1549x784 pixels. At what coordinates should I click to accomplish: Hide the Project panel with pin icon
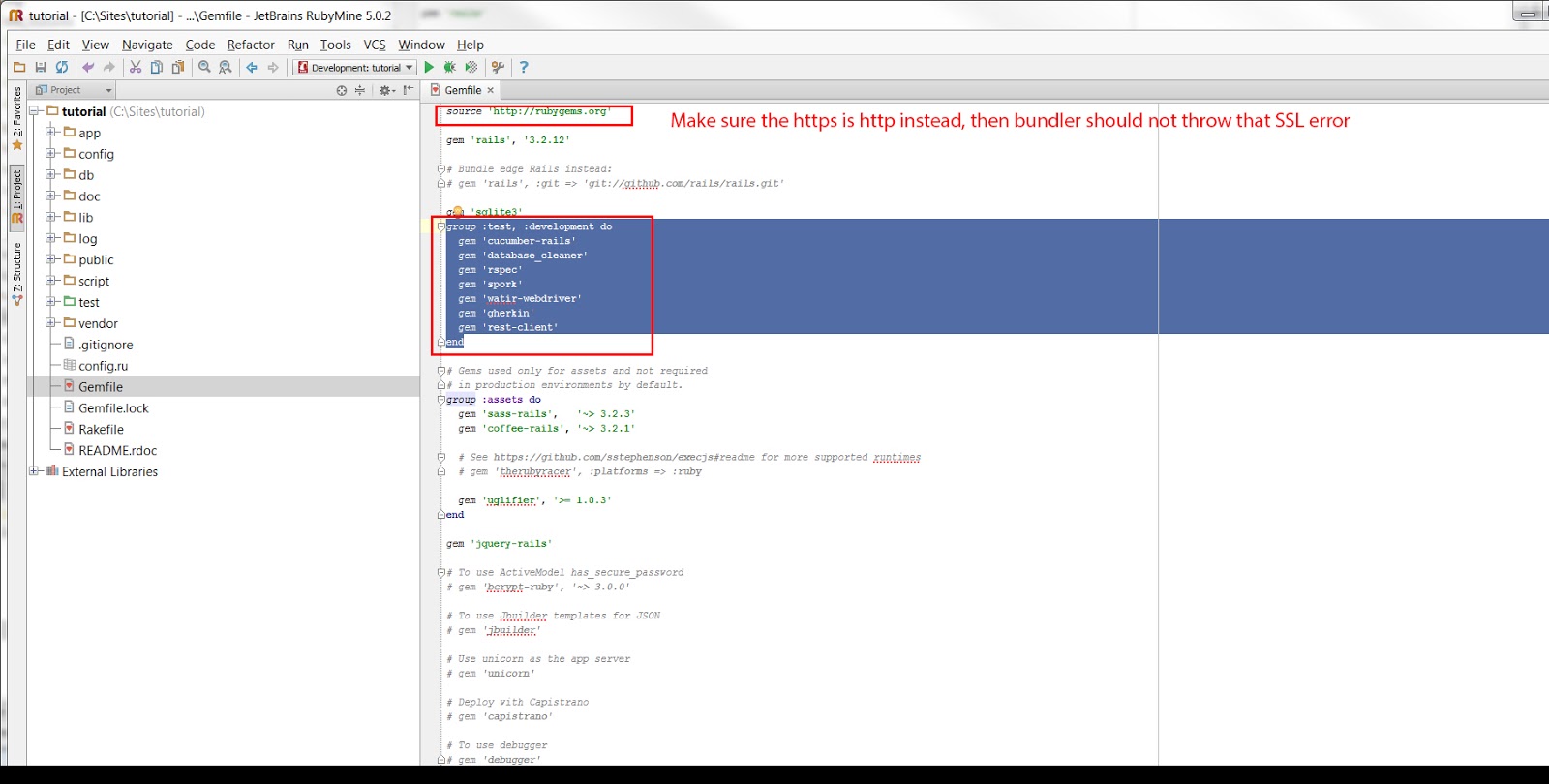pyautogui.click(x=409, y=90)
